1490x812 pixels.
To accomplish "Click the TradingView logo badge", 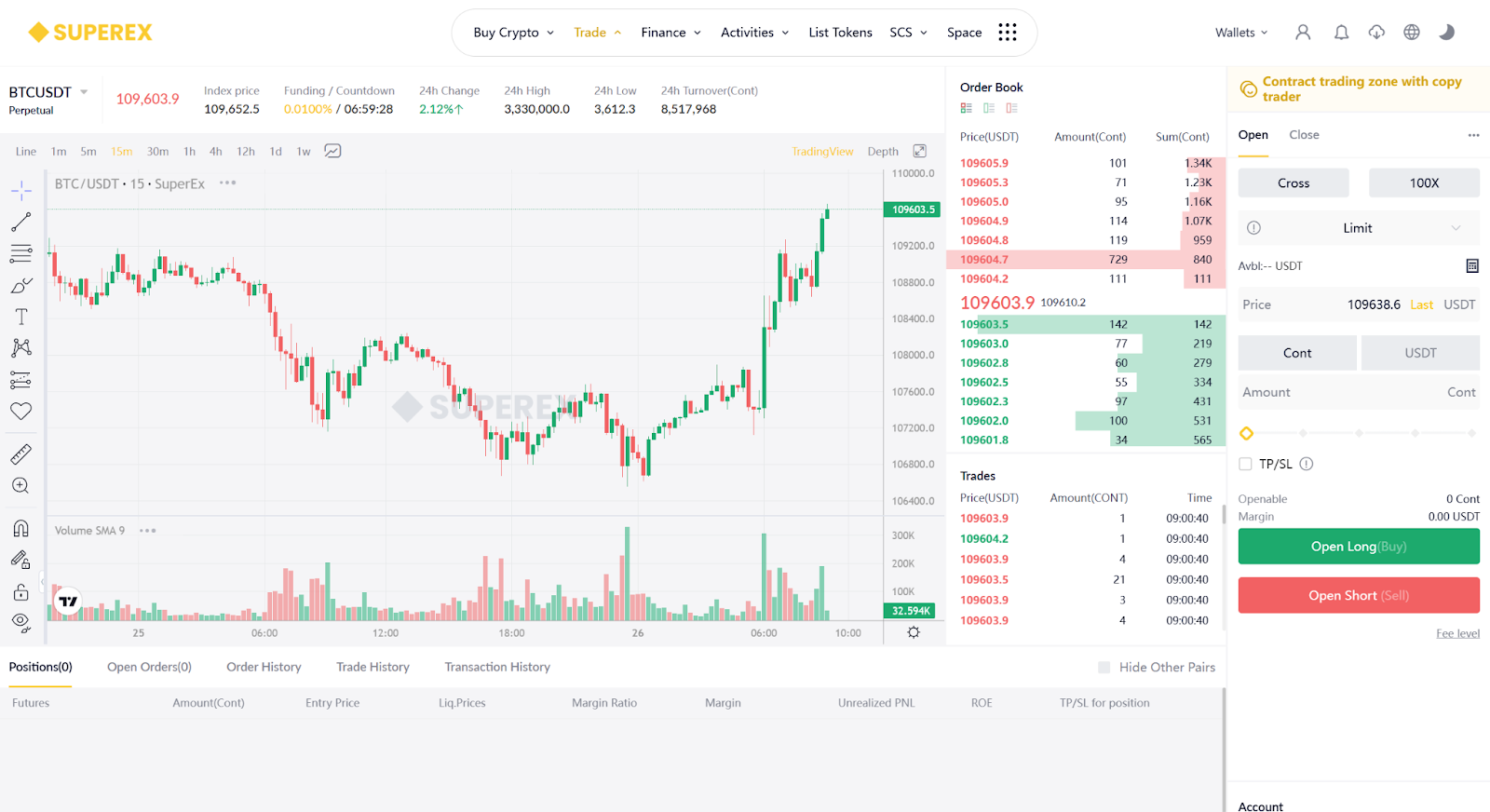I will coord(68,602).
